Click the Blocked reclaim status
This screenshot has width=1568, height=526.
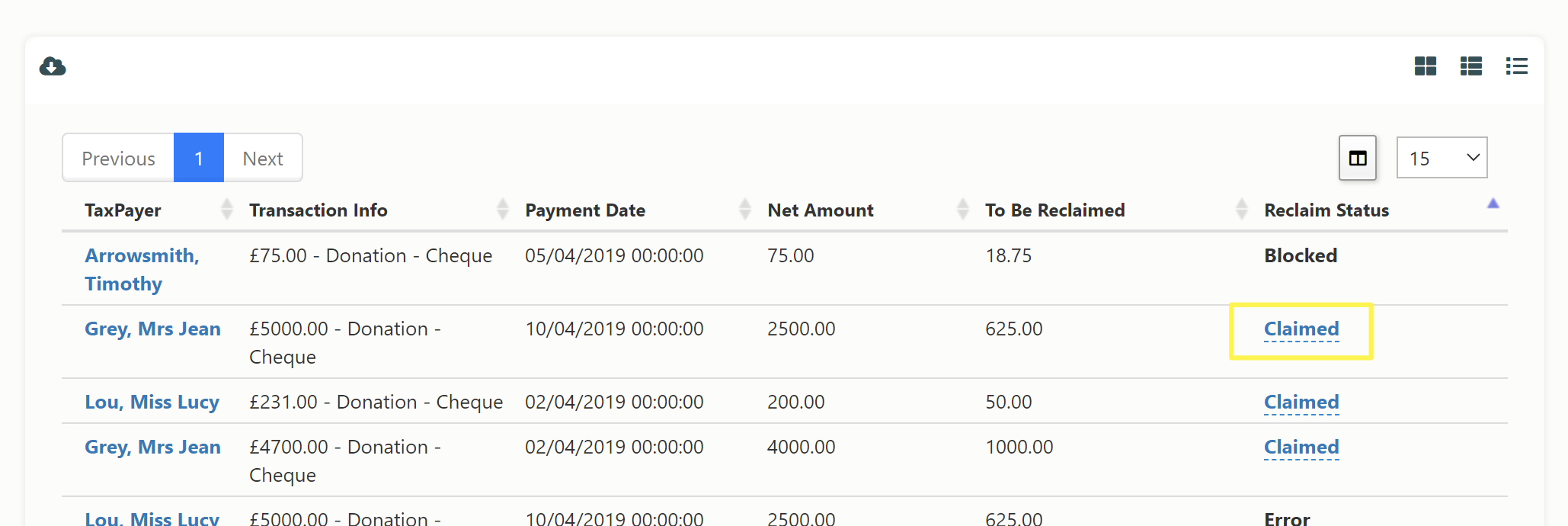(x=1301, y=256)
